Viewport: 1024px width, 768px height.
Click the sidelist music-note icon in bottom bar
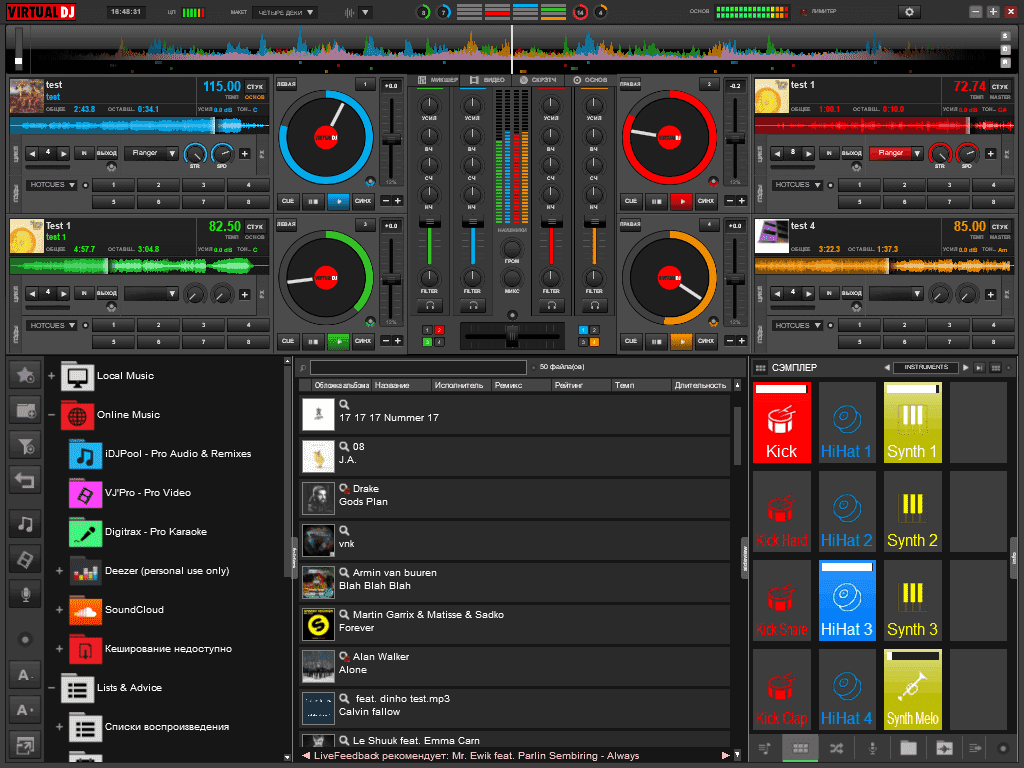click(765, 748)
